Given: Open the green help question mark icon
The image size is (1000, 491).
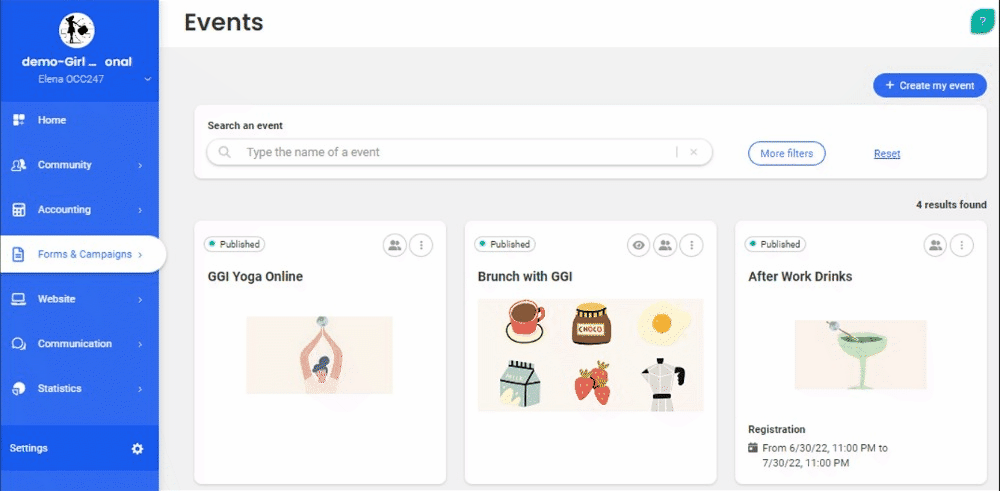Looking at the screenshot, I should point(981,22).
